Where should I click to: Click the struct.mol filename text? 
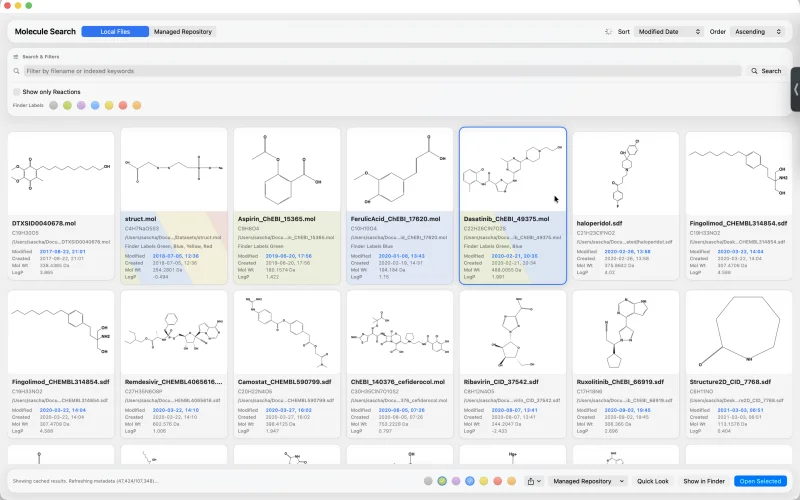140,219
